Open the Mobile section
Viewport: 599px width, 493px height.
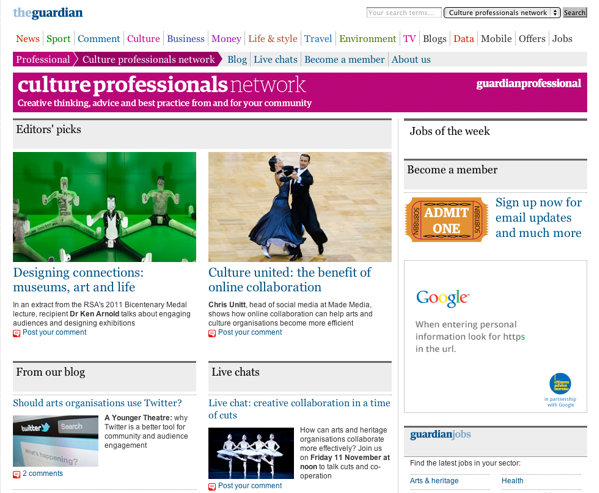[x=496, y=39]
